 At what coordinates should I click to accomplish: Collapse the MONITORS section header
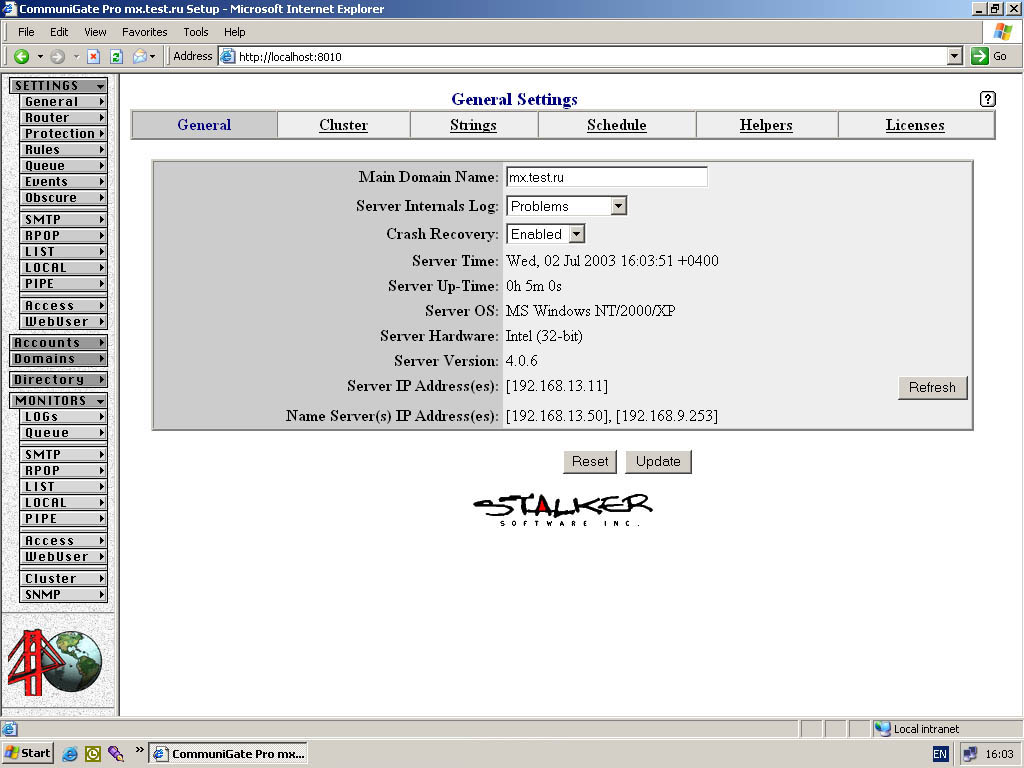59,400
